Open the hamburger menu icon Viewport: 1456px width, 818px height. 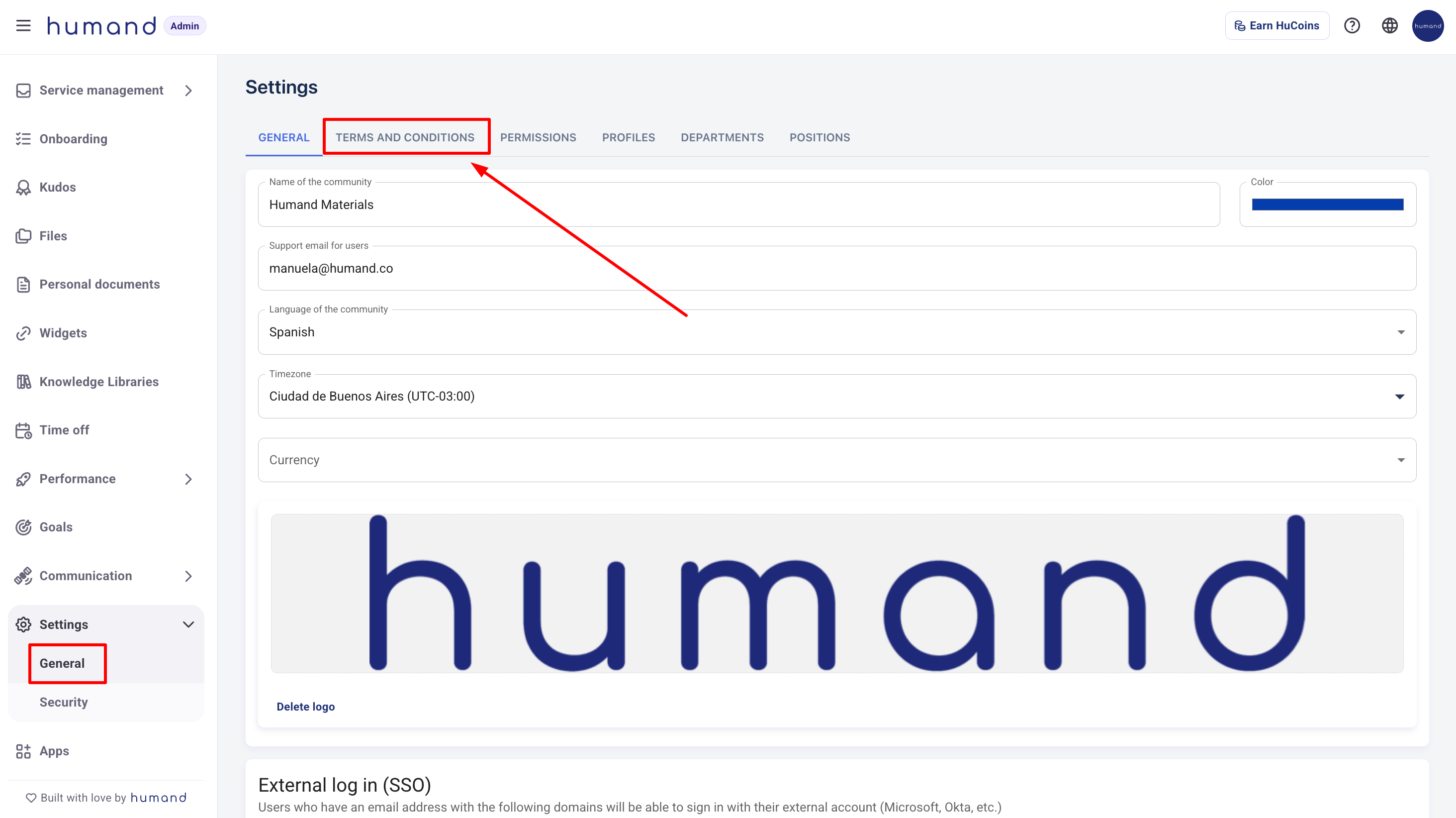click(x=23, y=25)
